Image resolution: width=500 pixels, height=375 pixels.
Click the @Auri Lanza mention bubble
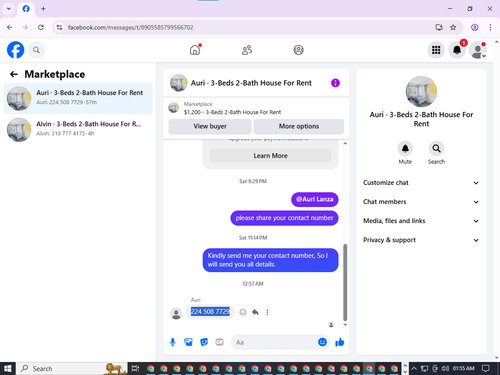pyautogui.click(x=315, y=199)
